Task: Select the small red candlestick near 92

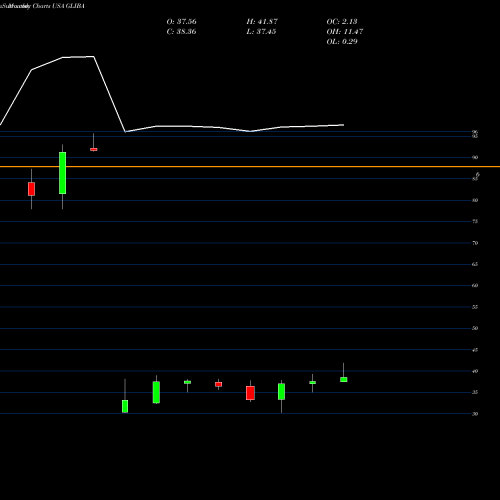Action: coord(94,149)
